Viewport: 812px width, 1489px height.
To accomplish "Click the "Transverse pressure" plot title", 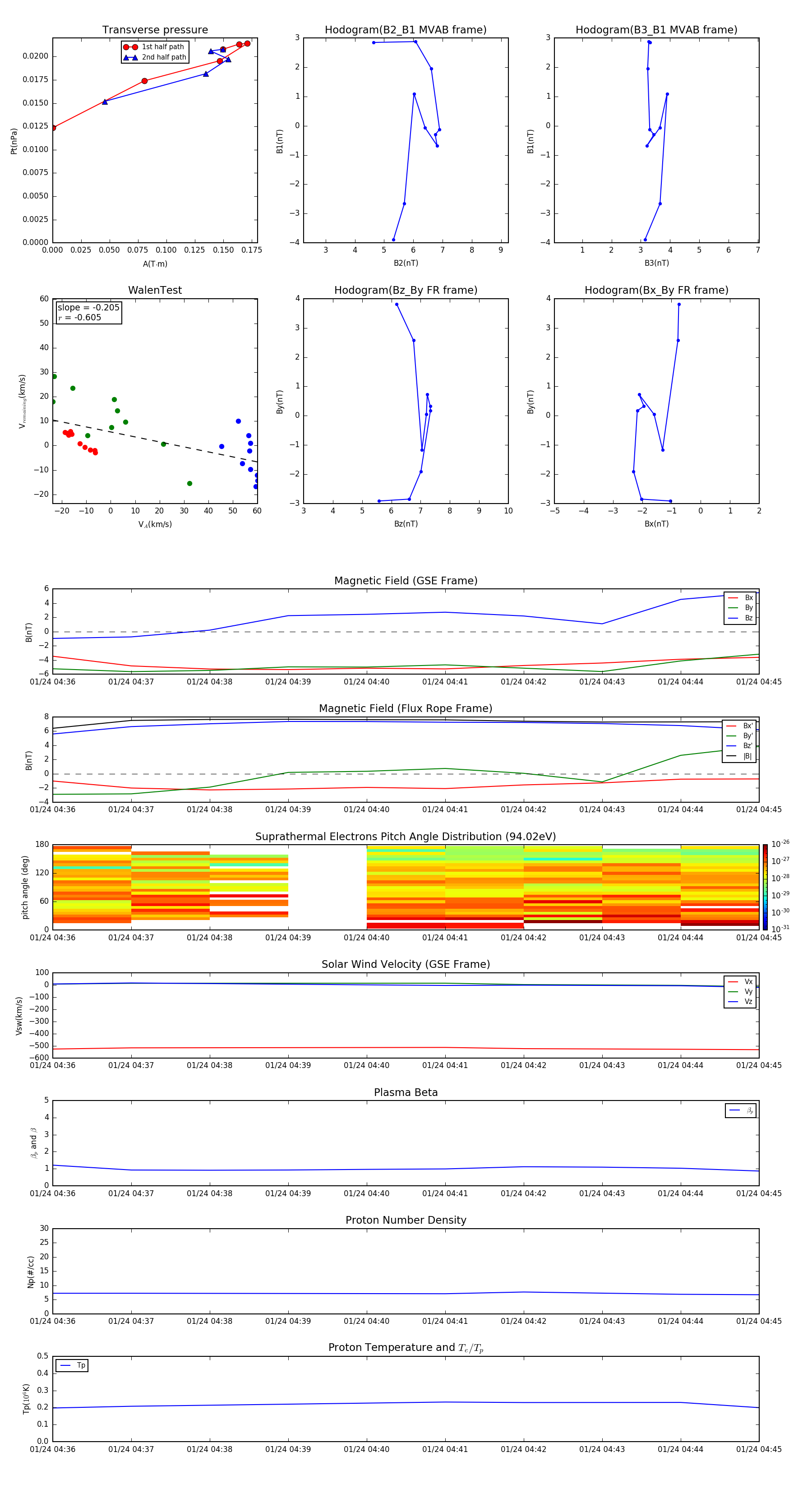I will pos(155,30).
